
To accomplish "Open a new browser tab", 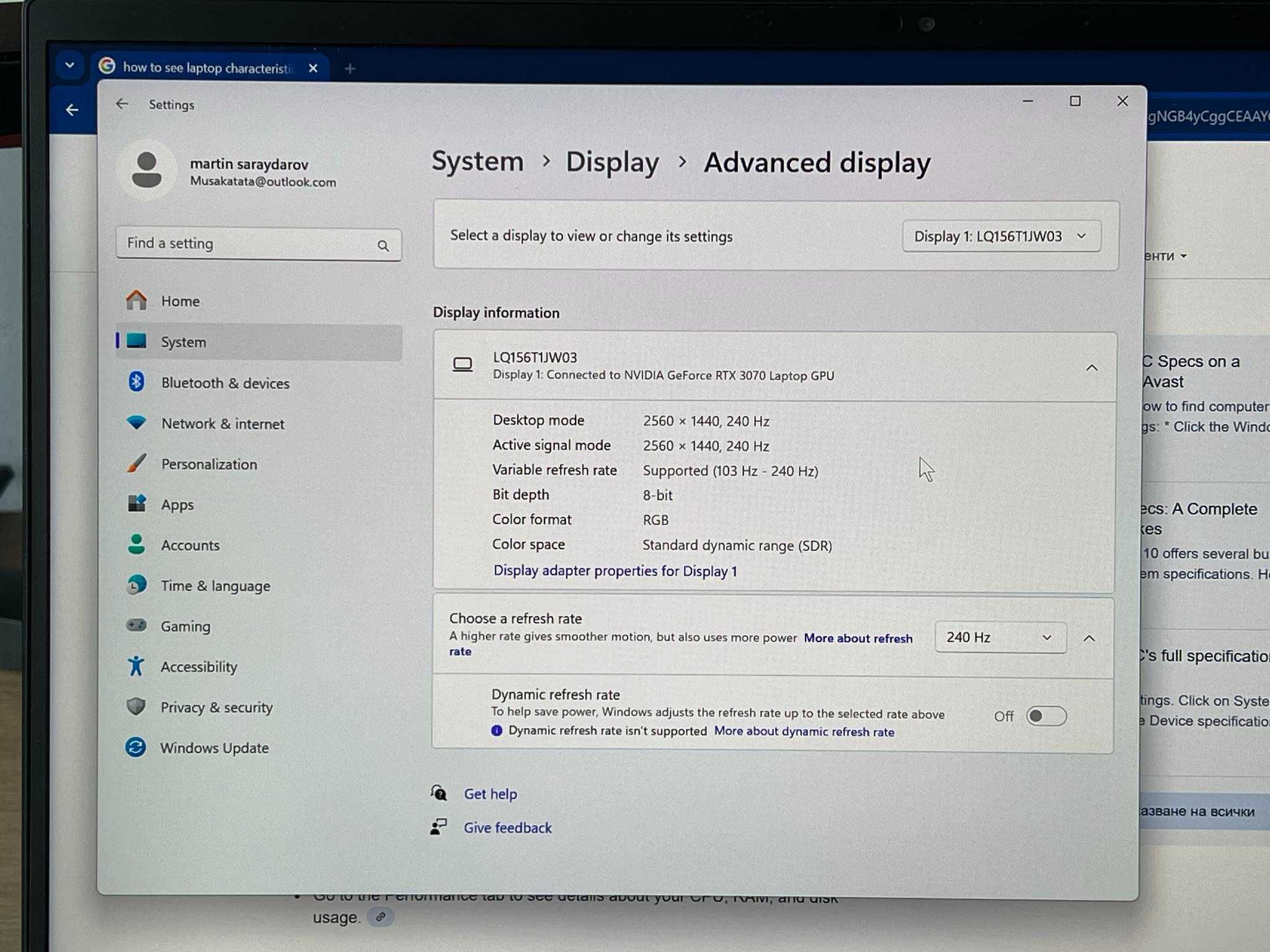I will pos(350,68).
